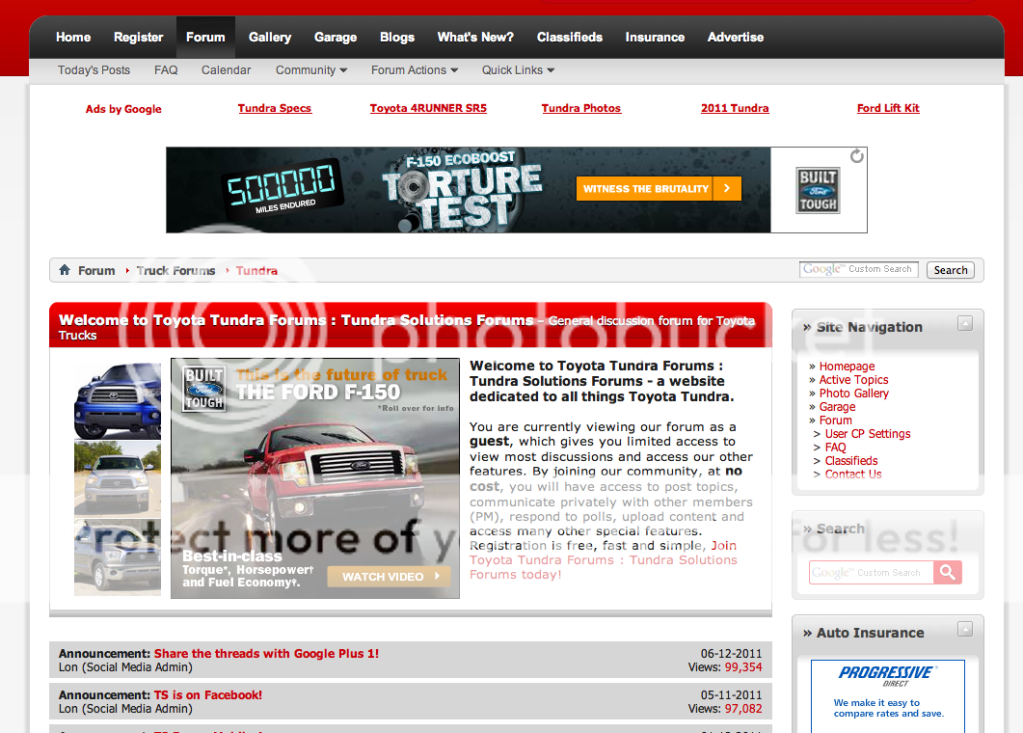Open What's New? in the navbar
Viewport: 1023px width, 733px height.
click(x=476, y=37)
